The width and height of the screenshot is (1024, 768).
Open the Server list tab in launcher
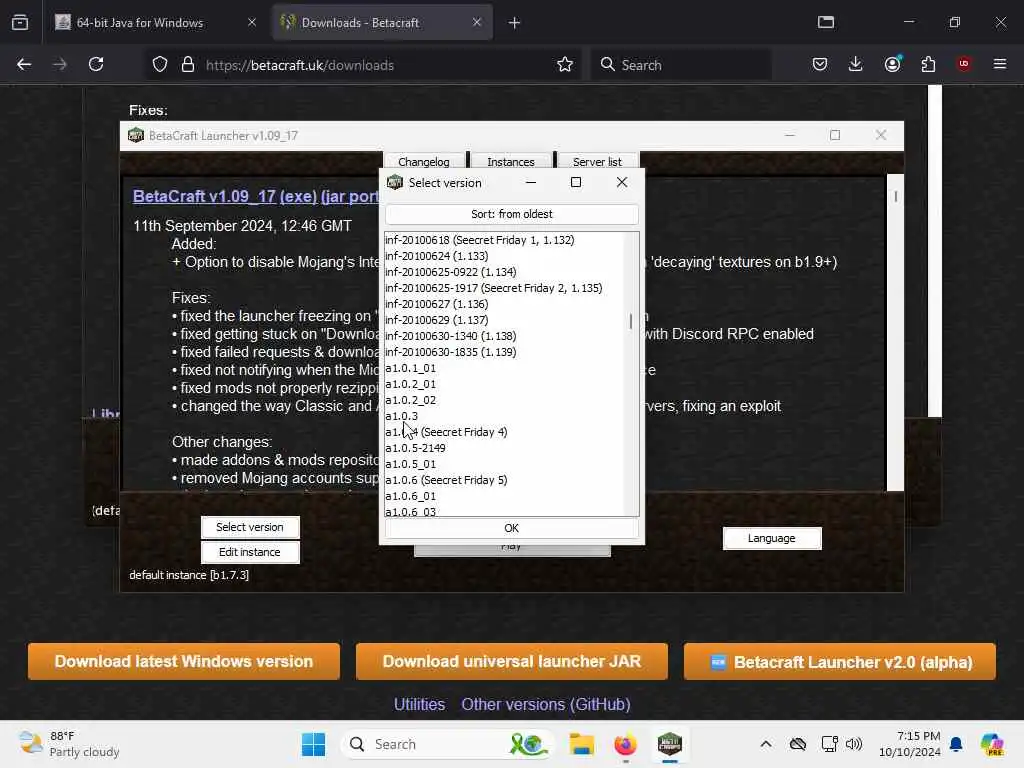pyautogui.click(x=598, y=161)
